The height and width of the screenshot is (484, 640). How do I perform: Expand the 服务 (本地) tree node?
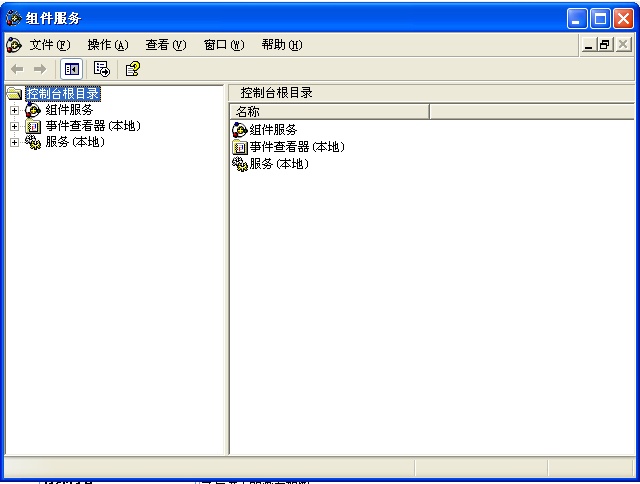click(x=14, y=142)
